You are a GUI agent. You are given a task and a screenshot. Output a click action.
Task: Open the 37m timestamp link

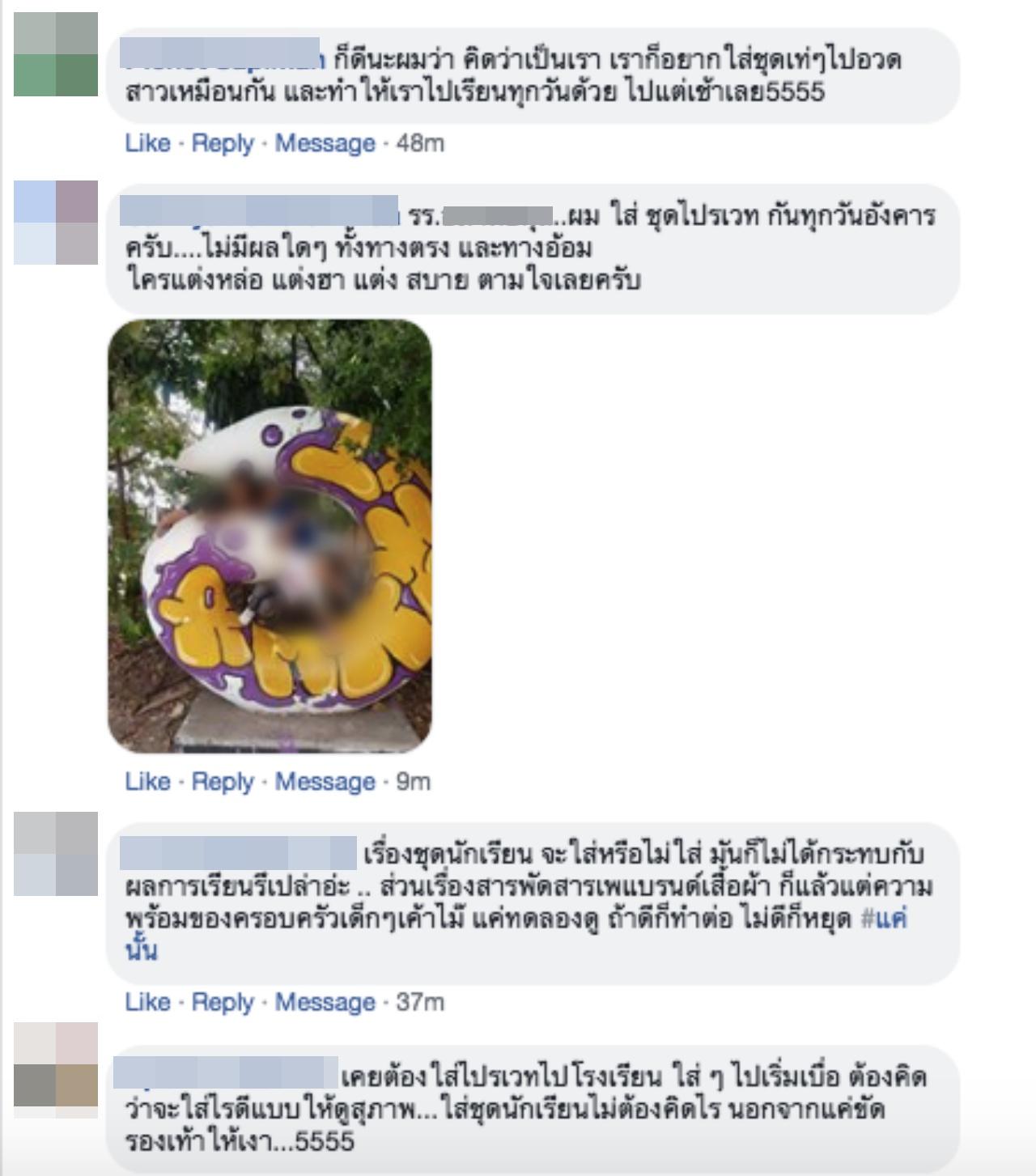[420, 1002]
